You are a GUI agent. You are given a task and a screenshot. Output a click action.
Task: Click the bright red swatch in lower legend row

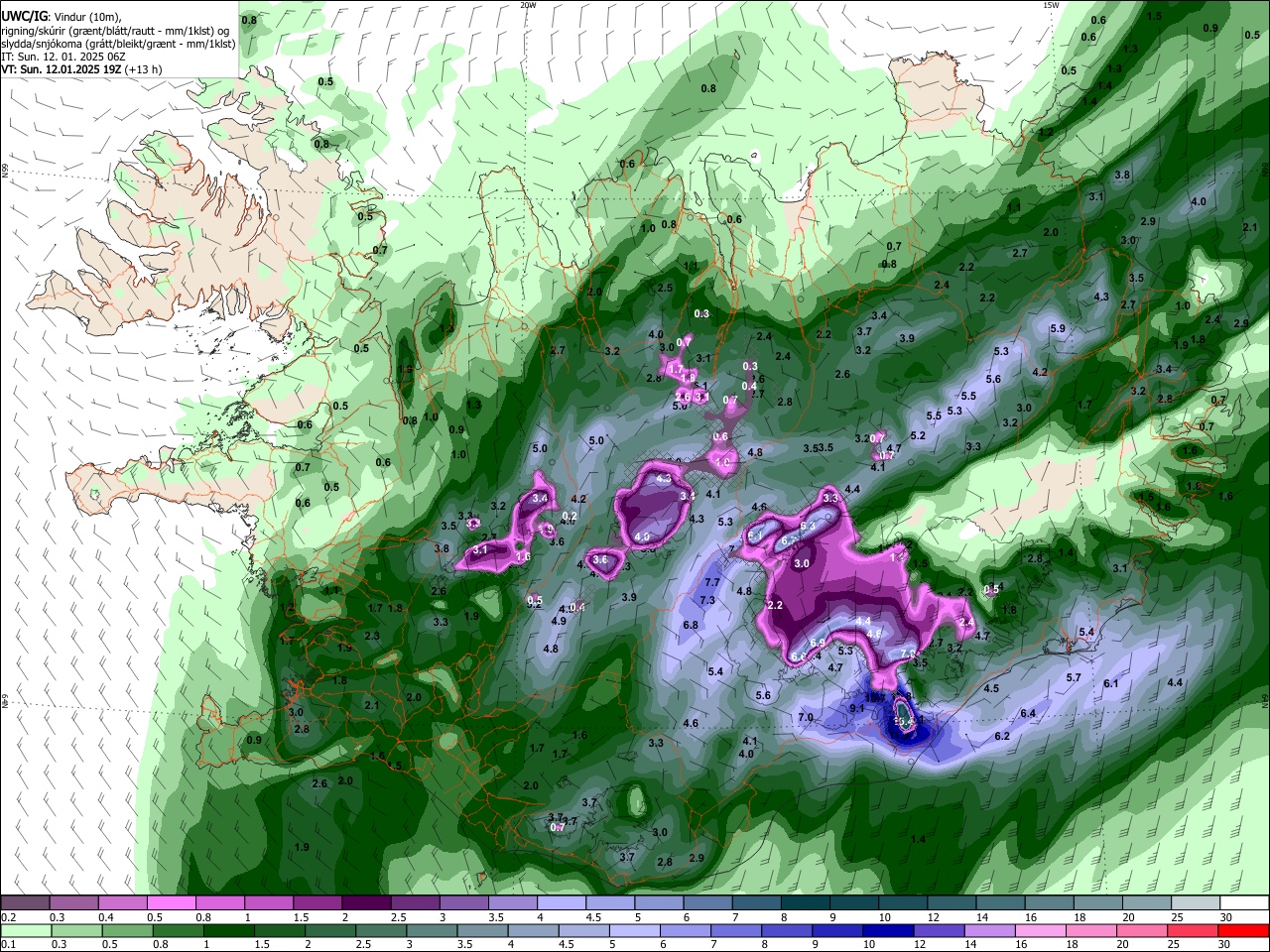pos(1243,930)
